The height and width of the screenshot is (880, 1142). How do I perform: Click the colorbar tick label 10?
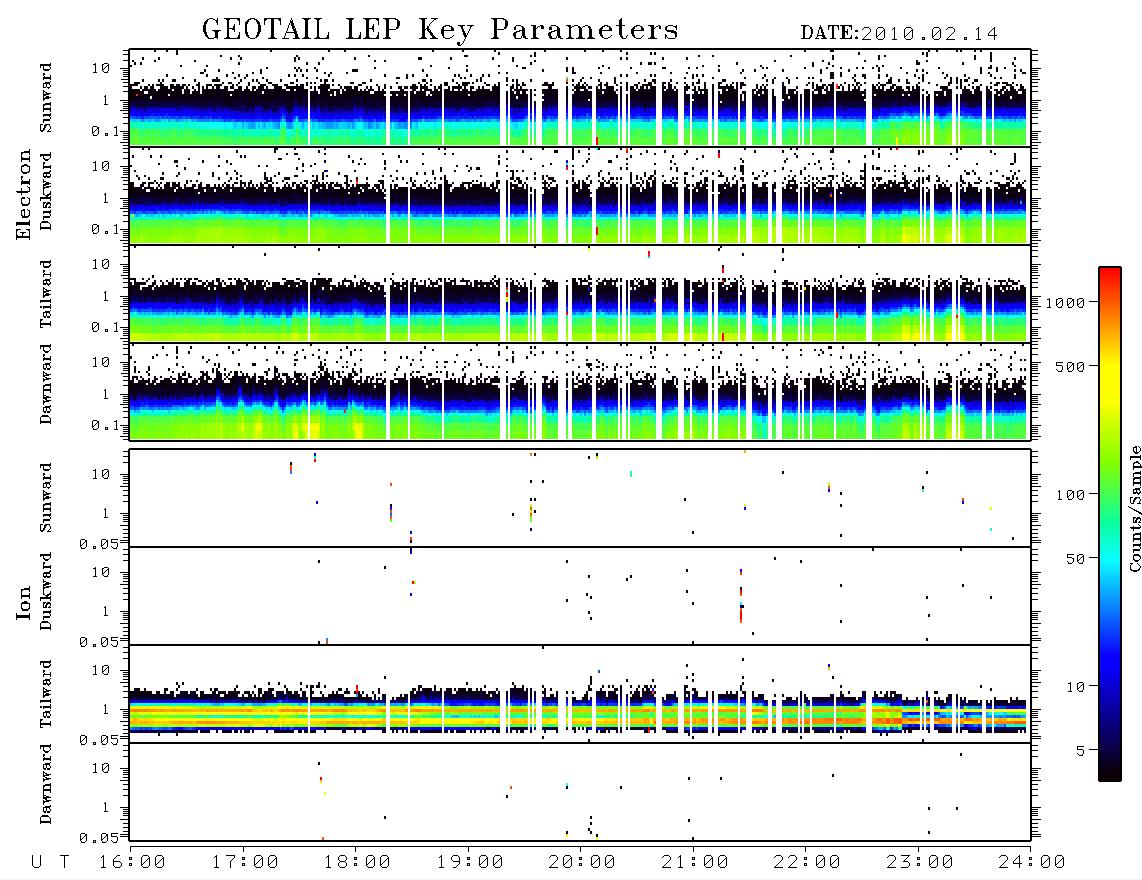1075,687
